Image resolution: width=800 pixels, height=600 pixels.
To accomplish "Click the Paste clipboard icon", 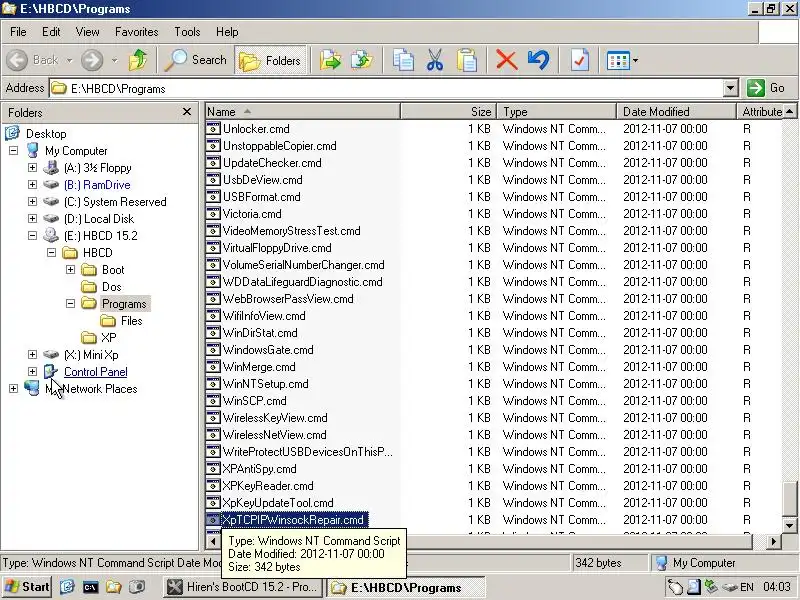I will [466, 60].
